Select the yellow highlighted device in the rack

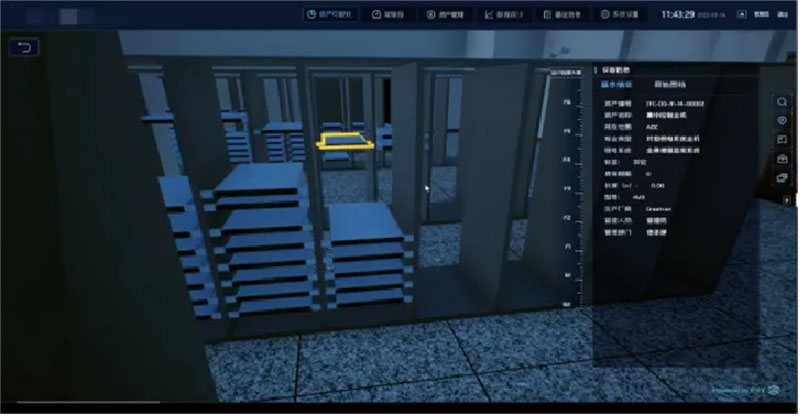point(346,142)
